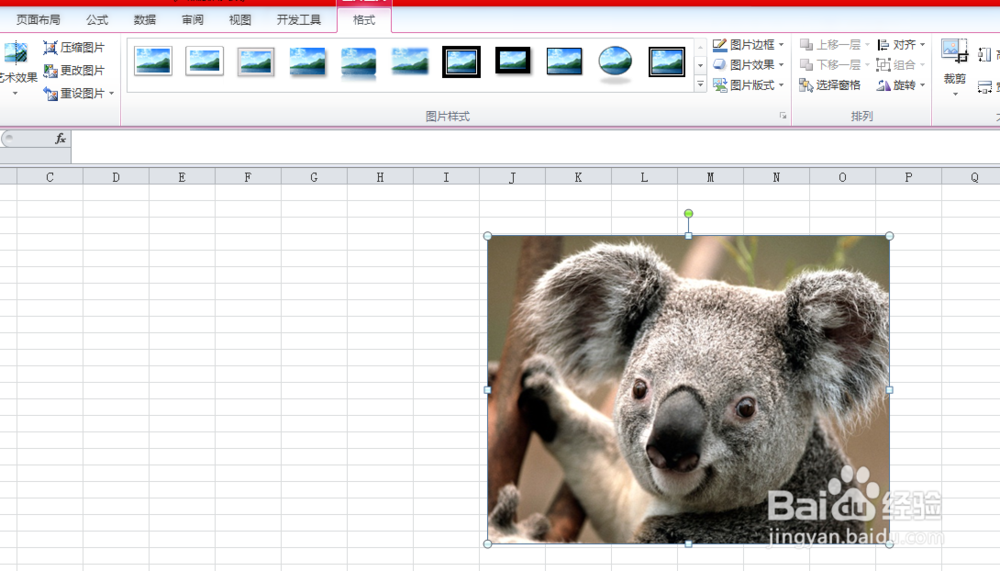1000x571 pixels.
Task: Click the 旋转 rotate icon
Action: 883,85
